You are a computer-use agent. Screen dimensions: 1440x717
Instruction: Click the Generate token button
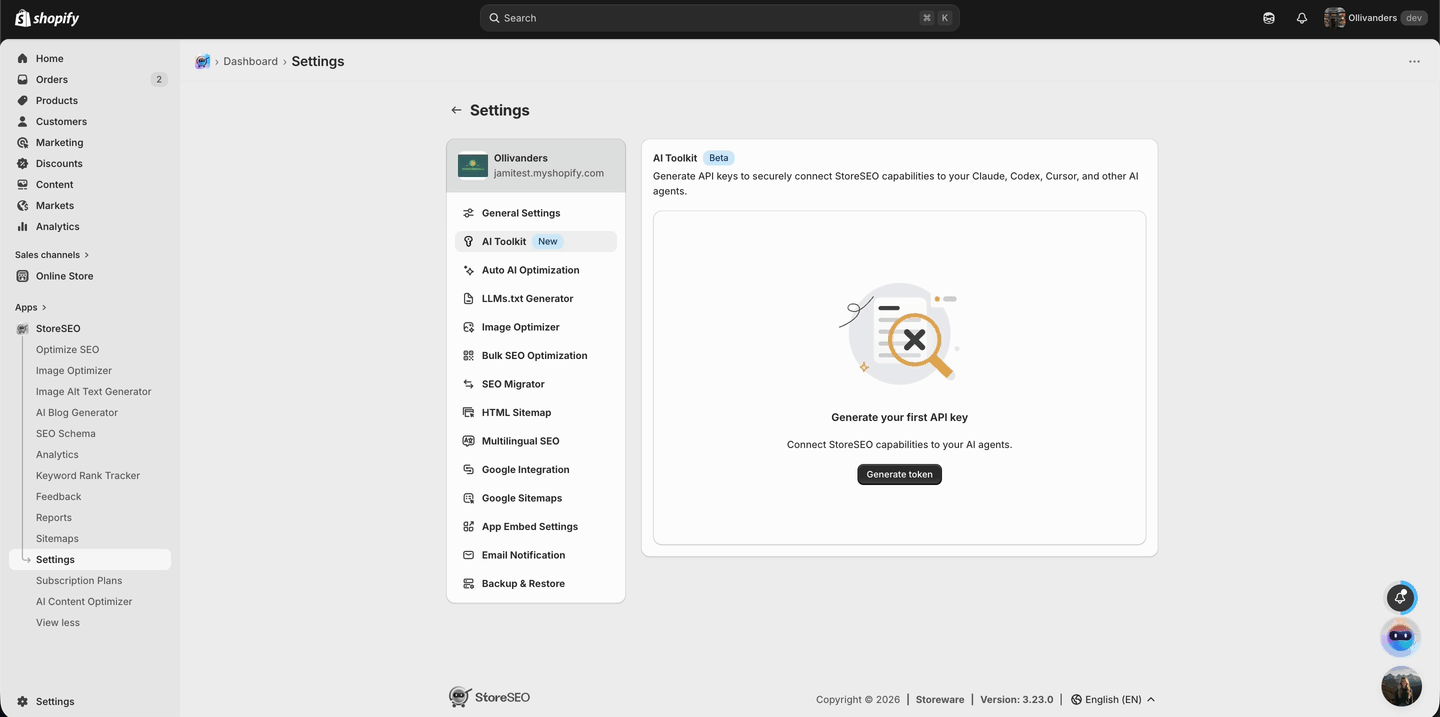899,474
